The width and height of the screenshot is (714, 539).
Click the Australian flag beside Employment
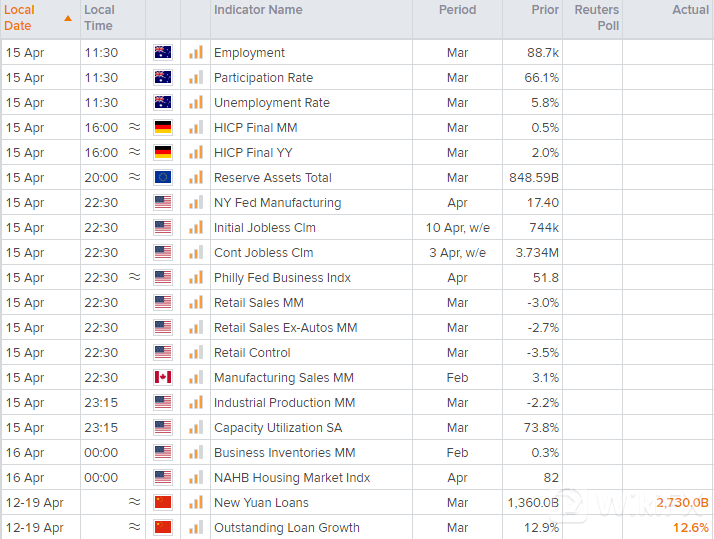tap(162, 53)
